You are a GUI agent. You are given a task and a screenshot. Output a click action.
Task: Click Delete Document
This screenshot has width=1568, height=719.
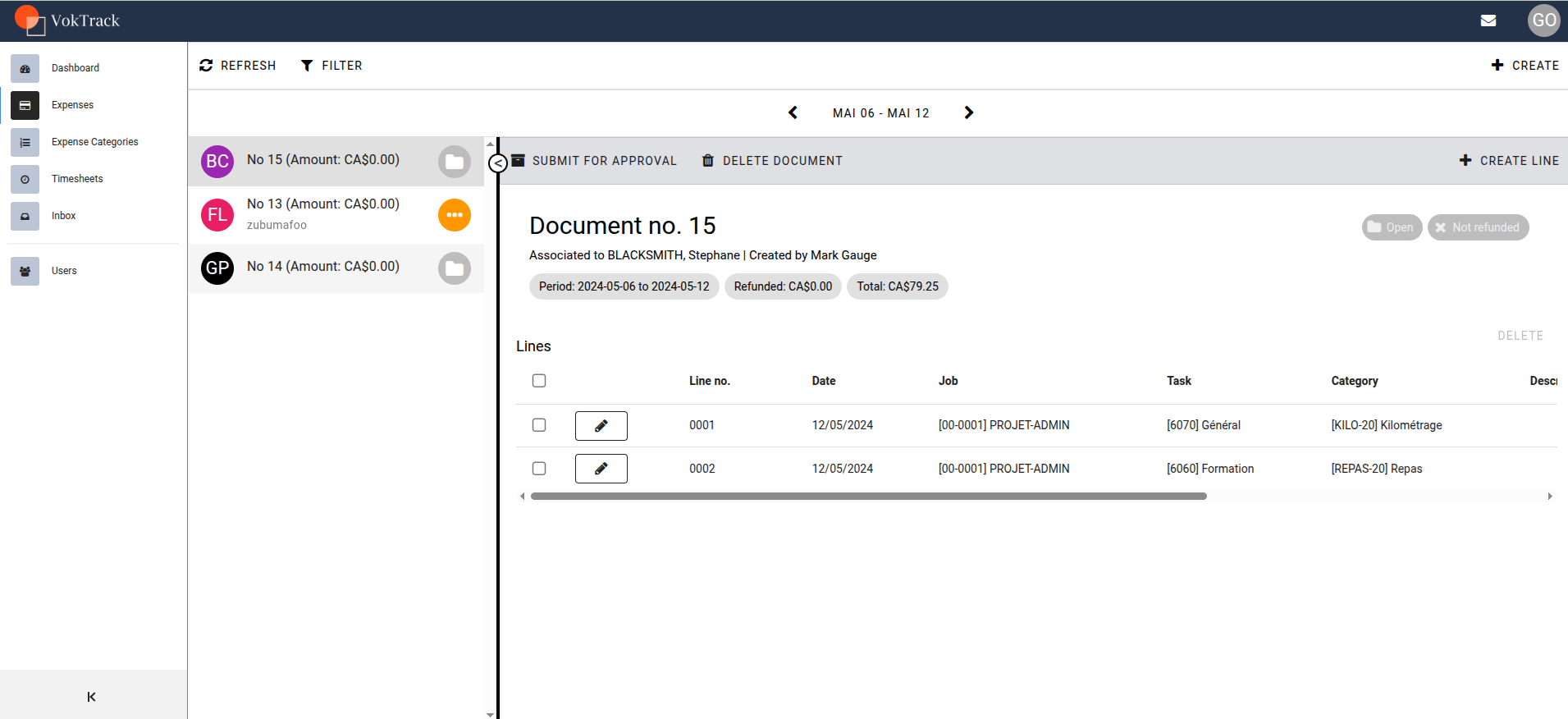coord(772,161)
